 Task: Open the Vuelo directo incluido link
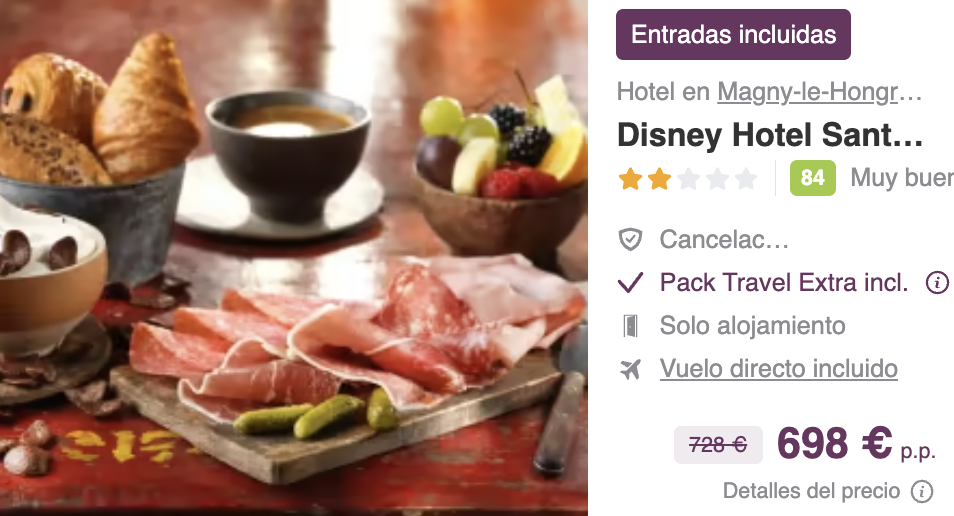(x=779, y=369)
